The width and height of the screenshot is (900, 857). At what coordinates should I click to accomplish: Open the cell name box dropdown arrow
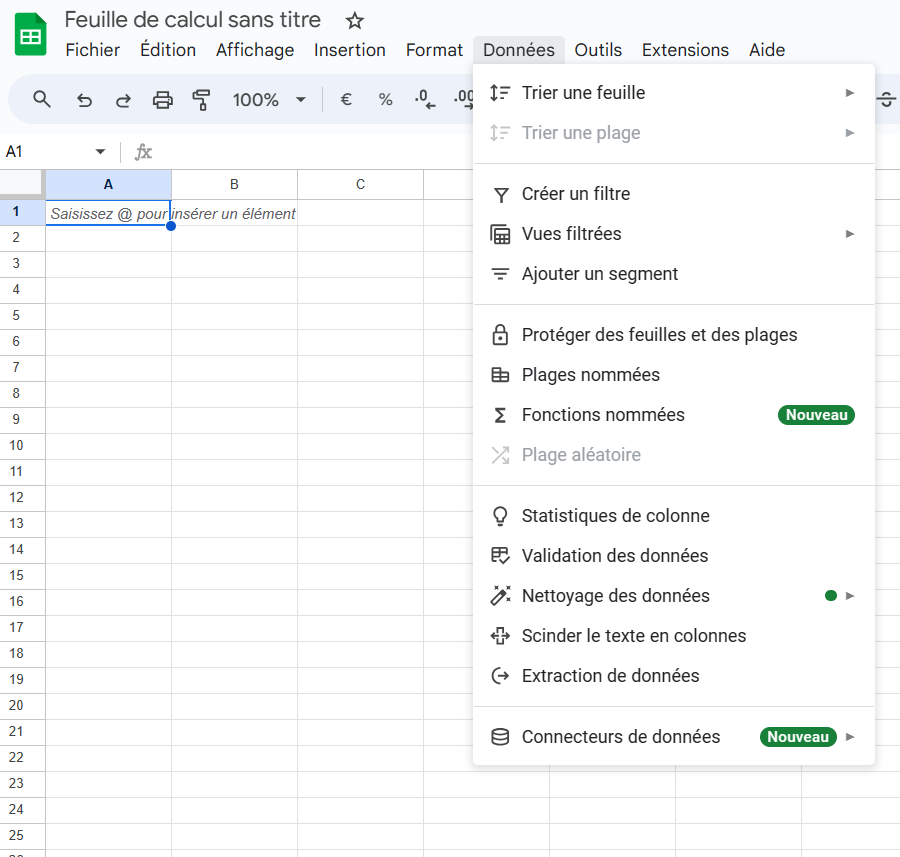[100, 152]
